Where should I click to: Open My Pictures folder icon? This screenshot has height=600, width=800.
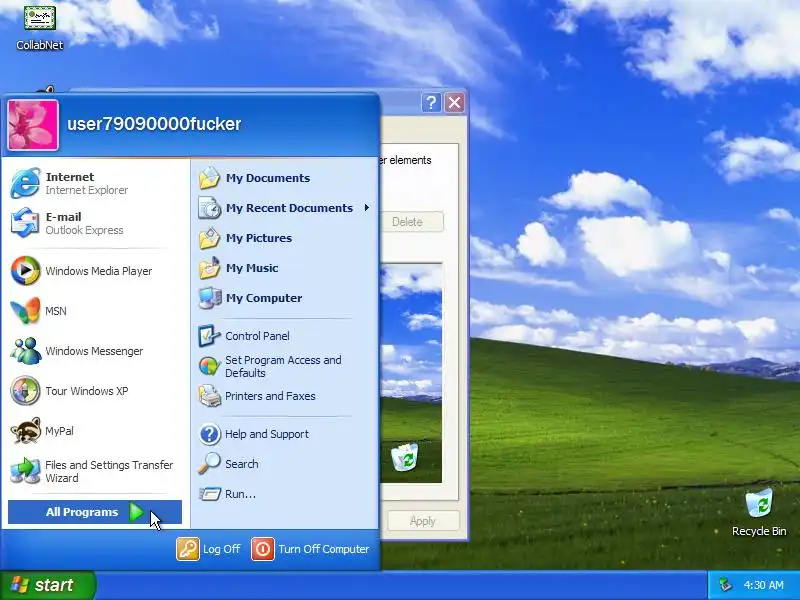[x=209, y=238]
